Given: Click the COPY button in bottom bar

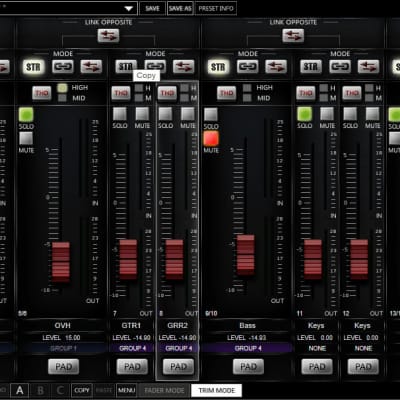Looking at the screenshot, I should (x=82, y=390).
